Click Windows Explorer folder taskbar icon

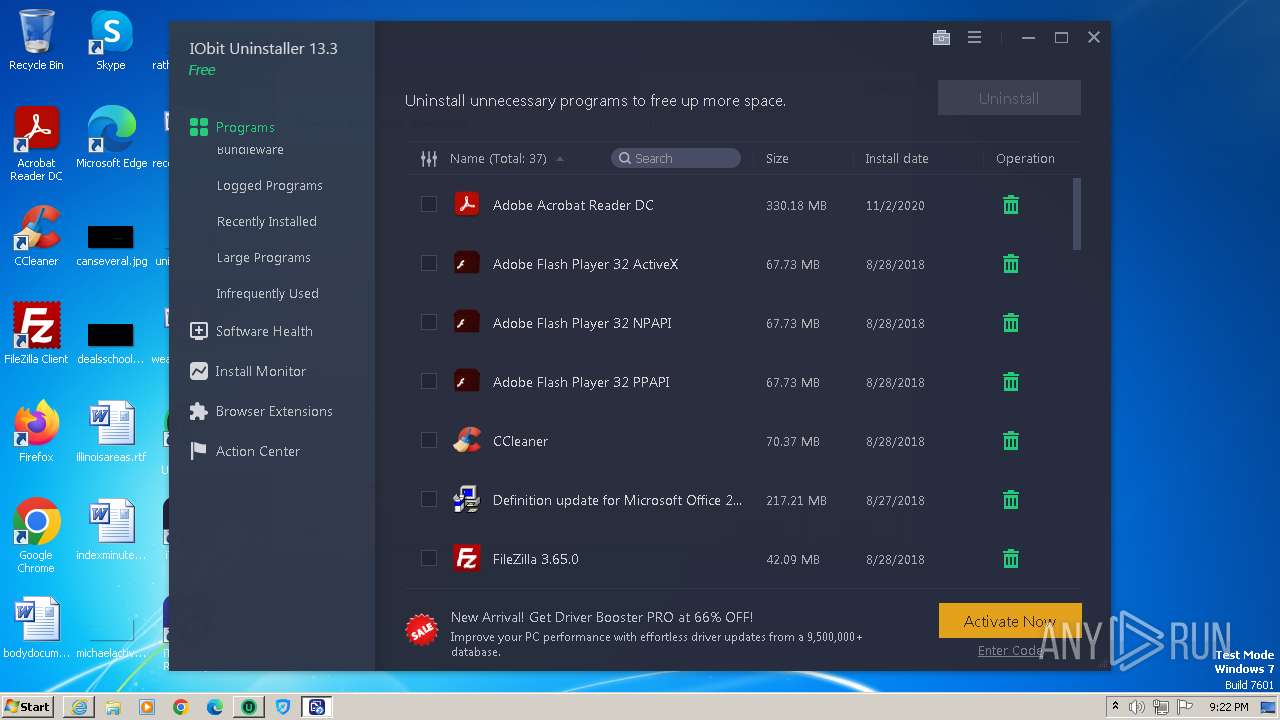[113, 707]
